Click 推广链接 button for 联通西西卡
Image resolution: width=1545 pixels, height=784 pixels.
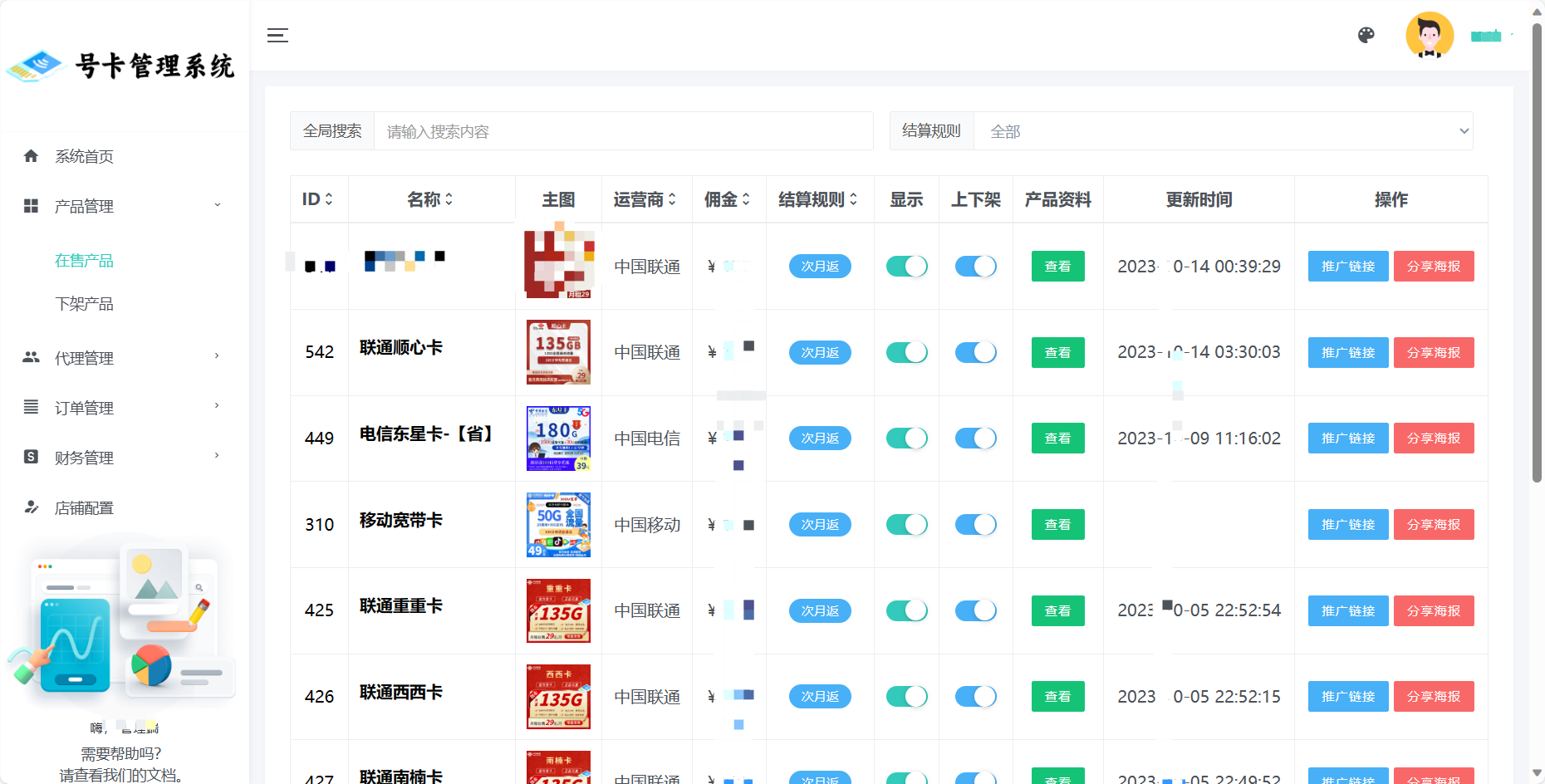coord(1348,696)
